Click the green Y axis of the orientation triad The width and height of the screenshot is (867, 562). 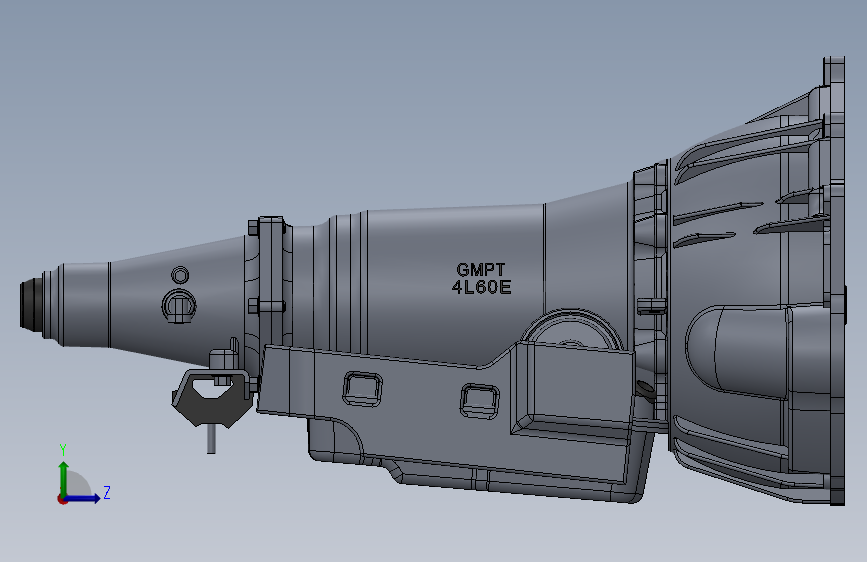64,479
